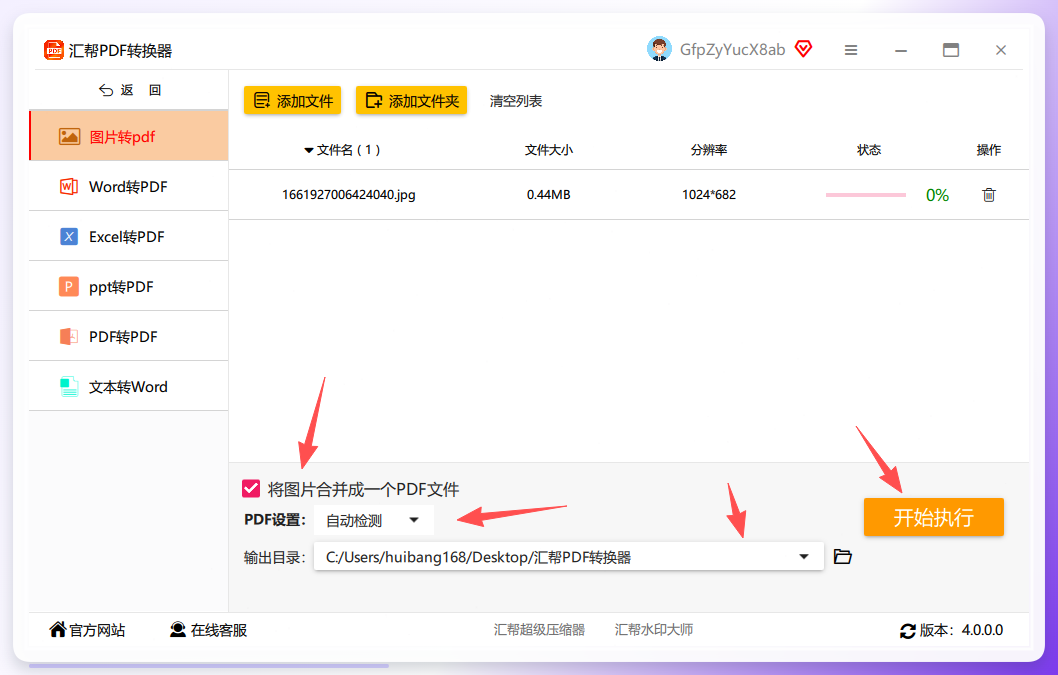Open 汇帮水印大师 link
1058x675 pixels.
654,630
